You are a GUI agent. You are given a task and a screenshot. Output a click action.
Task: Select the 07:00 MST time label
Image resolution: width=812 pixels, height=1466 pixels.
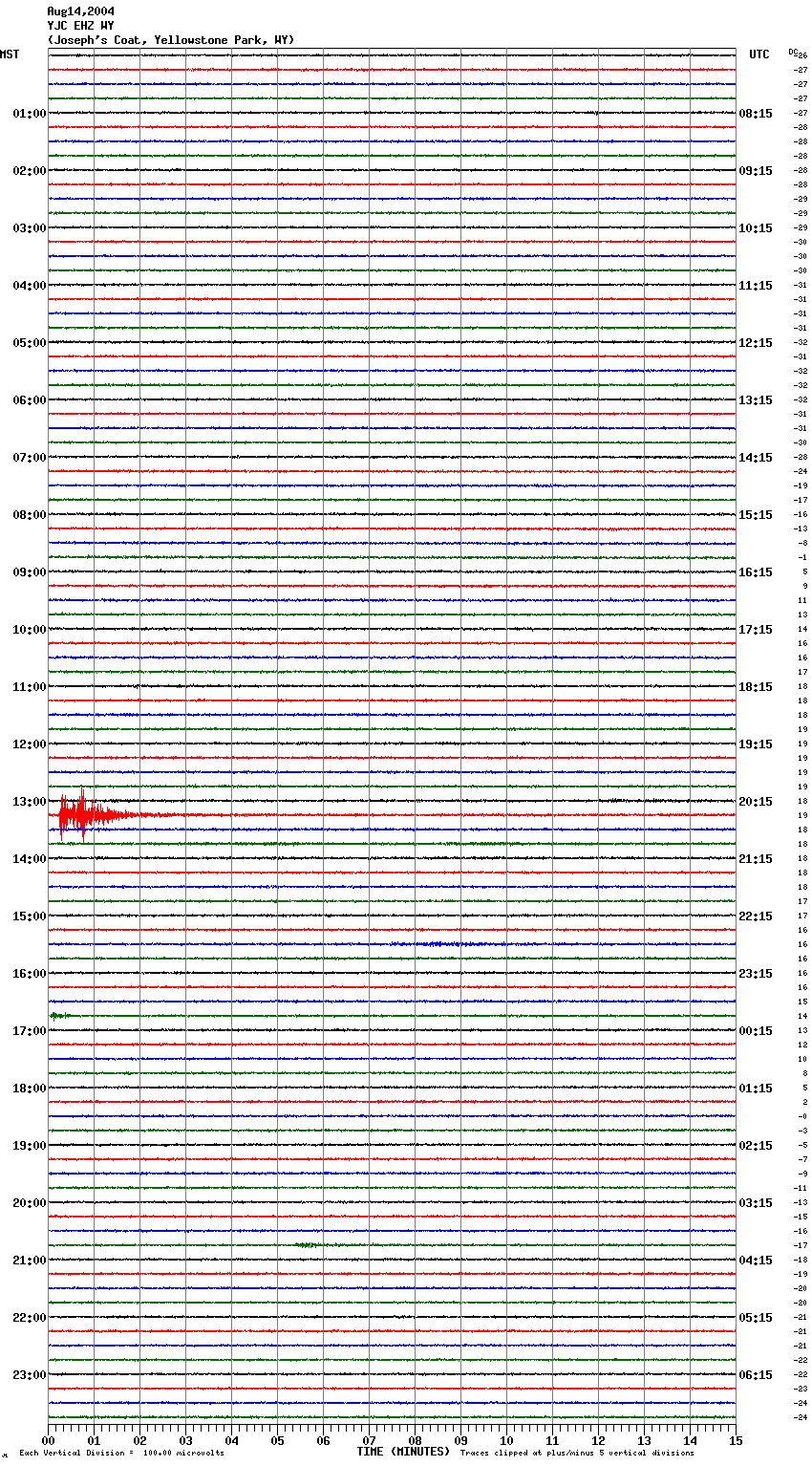30,458
